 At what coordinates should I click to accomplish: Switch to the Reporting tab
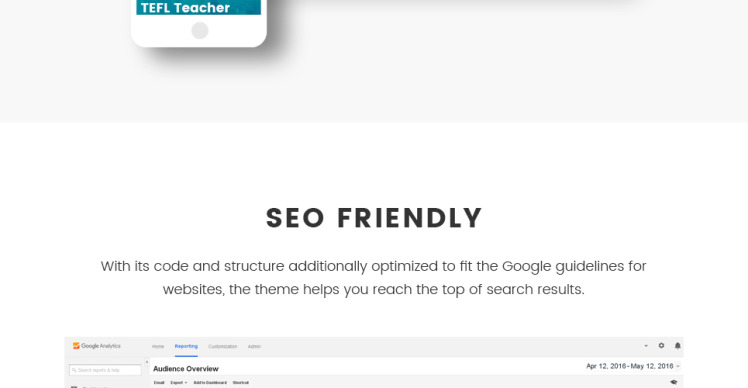[186, 346]
